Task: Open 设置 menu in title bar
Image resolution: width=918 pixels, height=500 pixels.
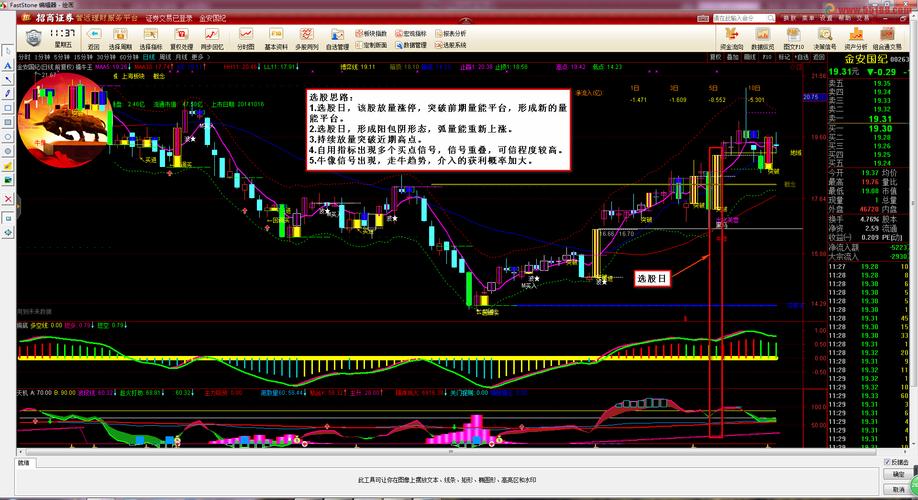Action: tap(825, 18)
